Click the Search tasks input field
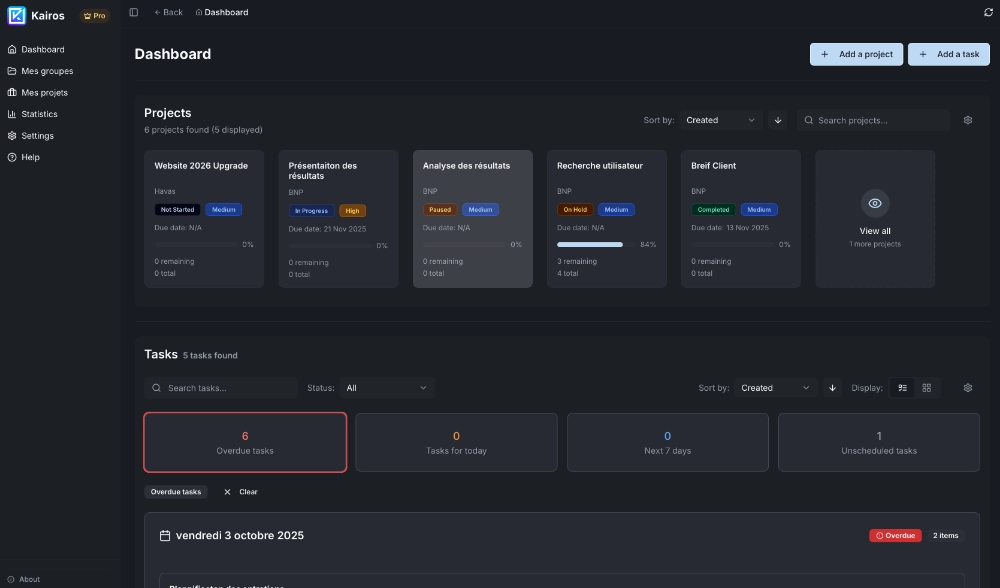1000x588 pixels. 228,388
